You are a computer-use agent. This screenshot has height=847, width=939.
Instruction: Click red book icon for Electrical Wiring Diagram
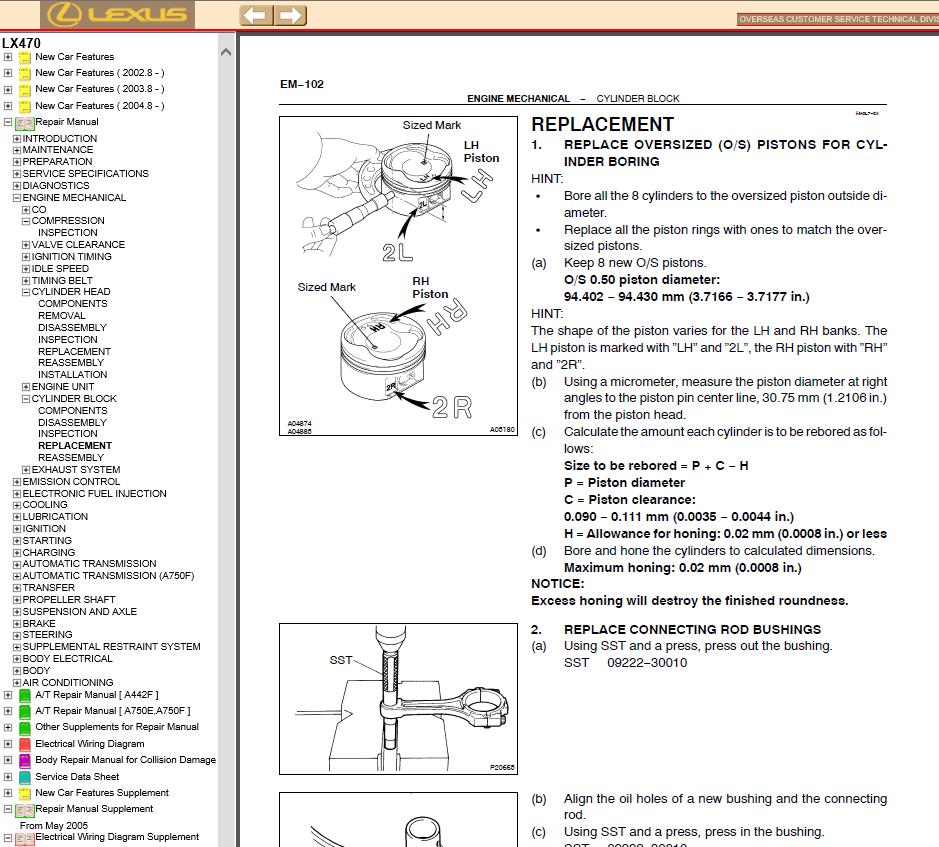[x=25, y=745]
